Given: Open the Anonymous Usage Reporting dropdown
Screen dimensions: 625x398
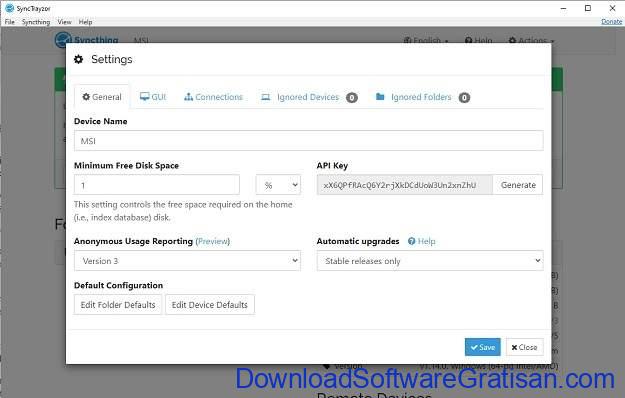Looking at the screenshot, I should tap(187, 261).
